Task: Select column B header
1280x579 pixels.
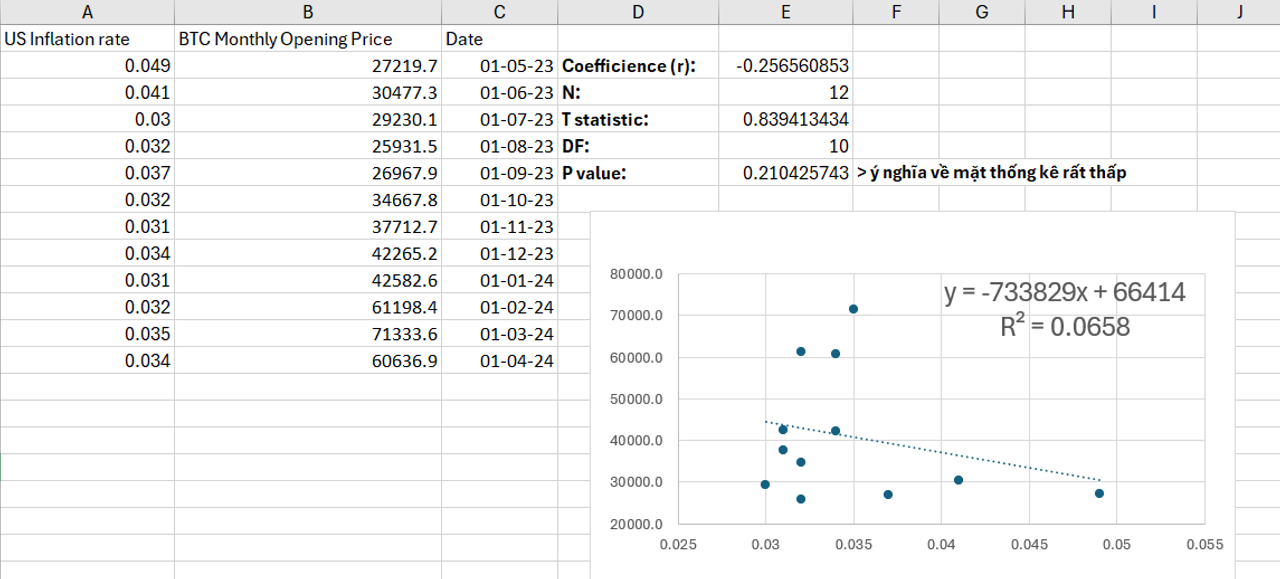Action: [307, 12]
